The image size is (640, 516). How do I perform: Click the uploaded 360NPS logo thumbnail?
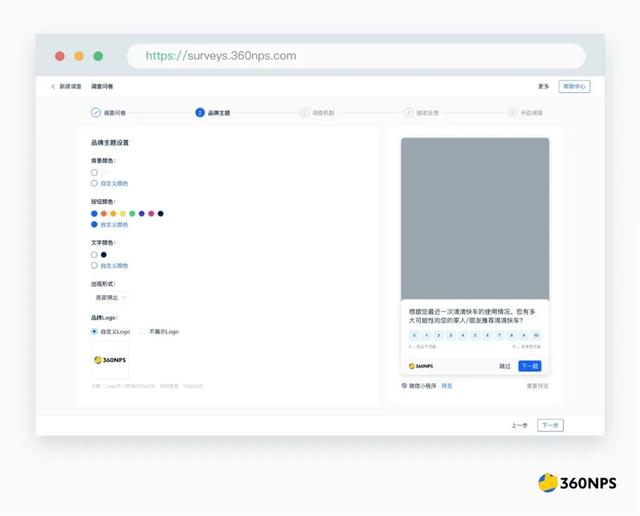pyautogui.click(x=110, y=360)
